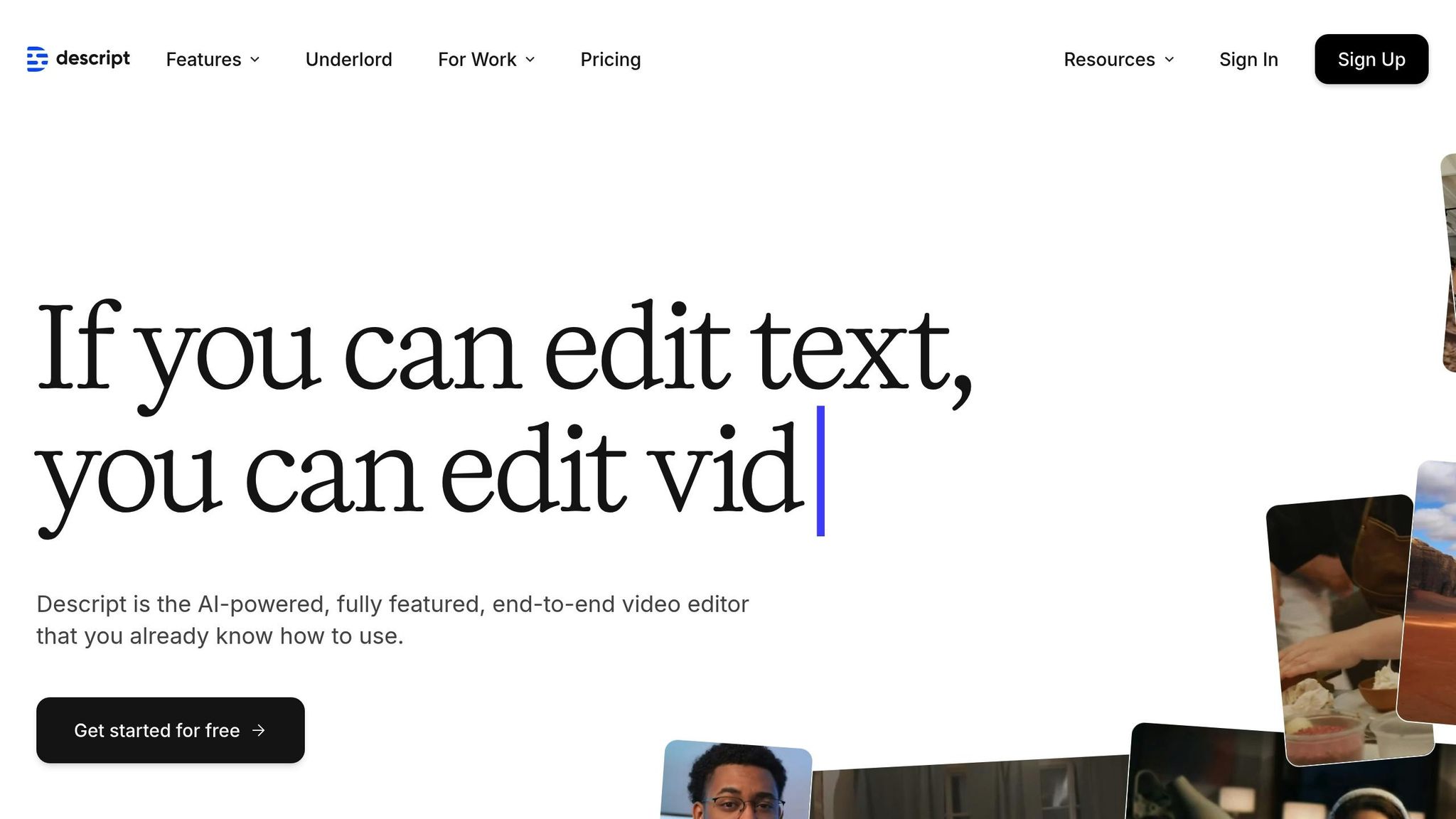Viewport: 1456px width, 819px height.
Task: Click the blue Descript logo icon
Action: coord(37,59)
